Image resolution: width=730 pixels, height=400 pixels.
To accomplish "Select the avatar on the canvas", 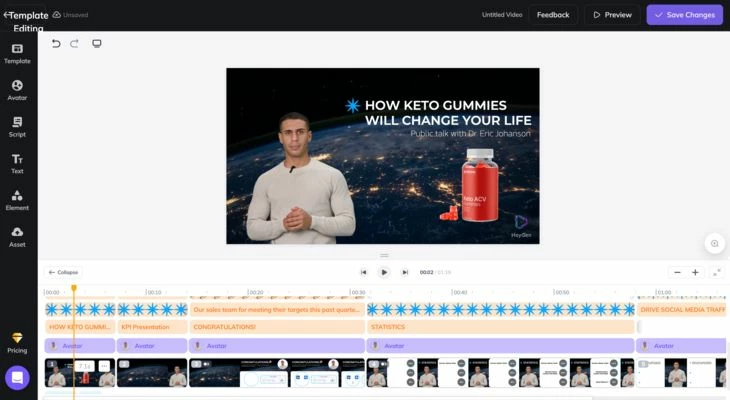I will tap(300, 178).
